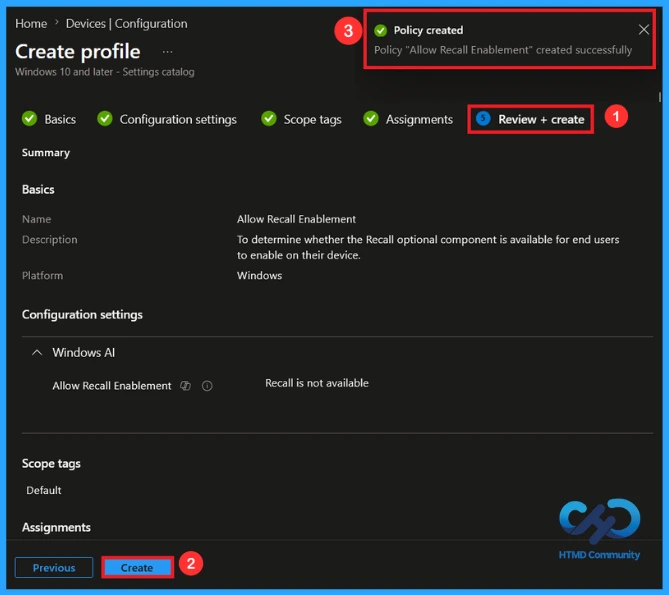Click the green check icon in Policy created toast
669x595 pixels.
pyautogui.click(x=380, y=31)
